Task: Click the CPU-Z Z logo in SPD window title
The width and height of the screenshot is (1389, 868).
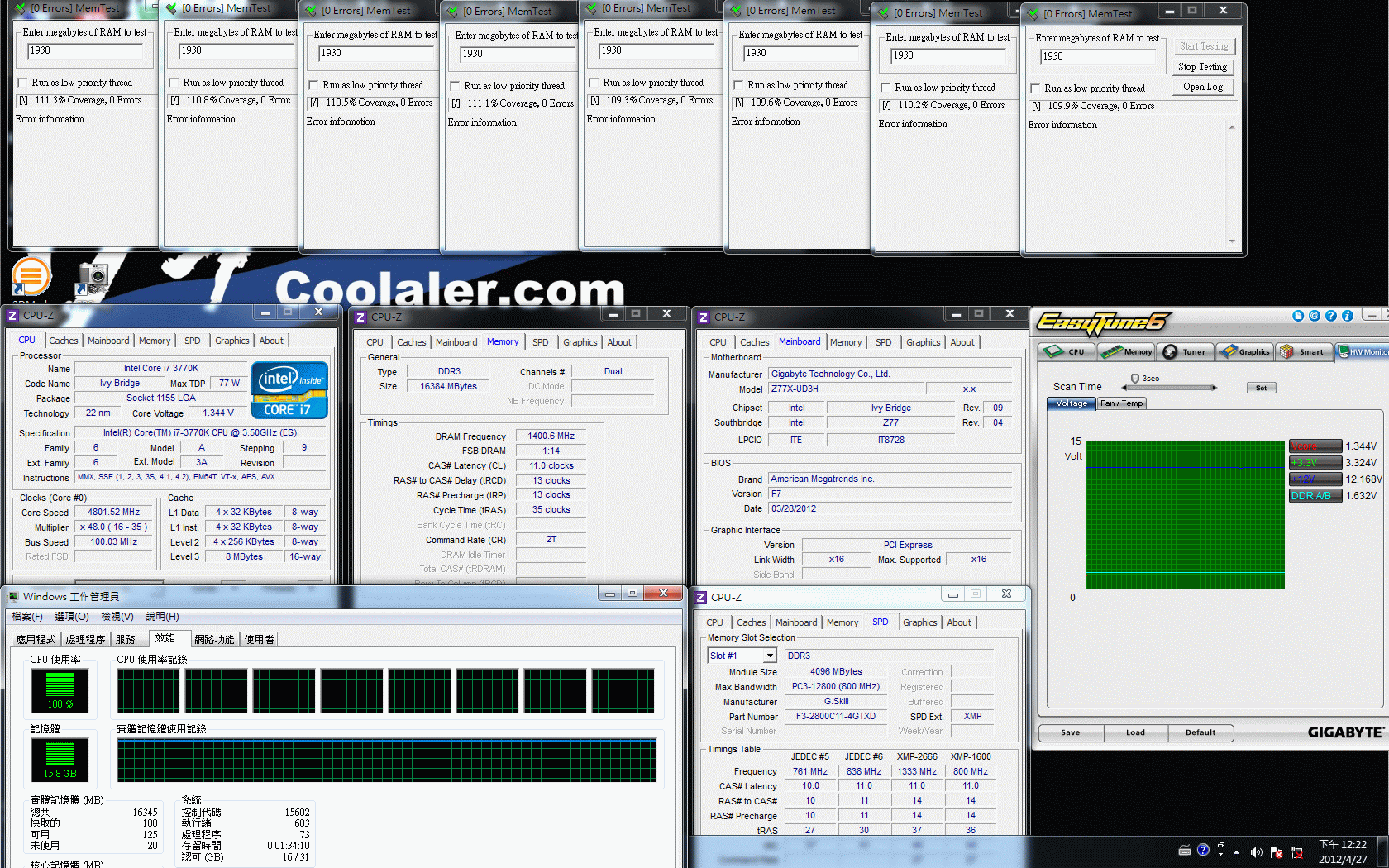Action: click(701, 598)
